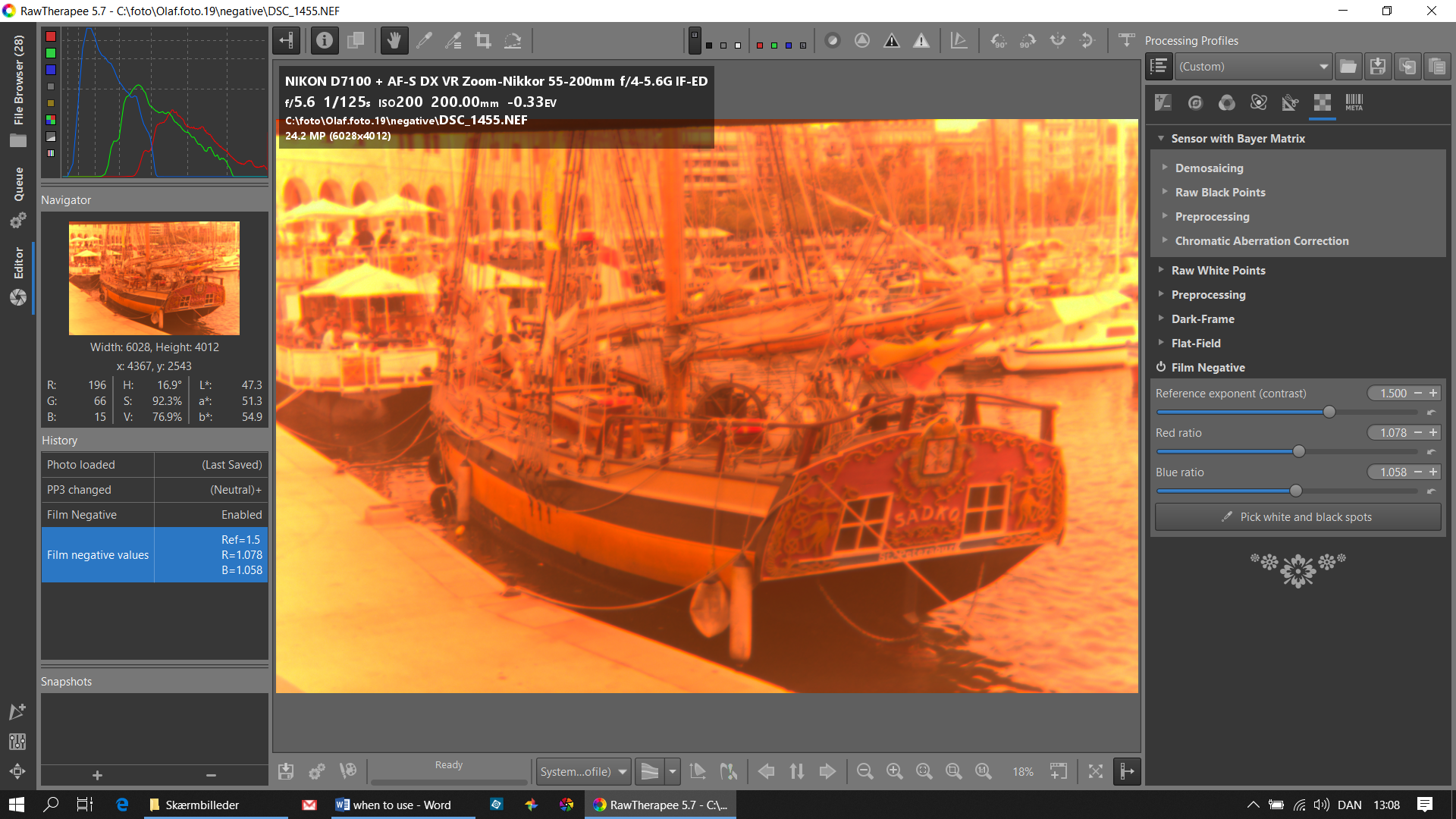
Task: Toggle the Film Negative power button
Action: pyautogui.click(x=1160, y=367)
